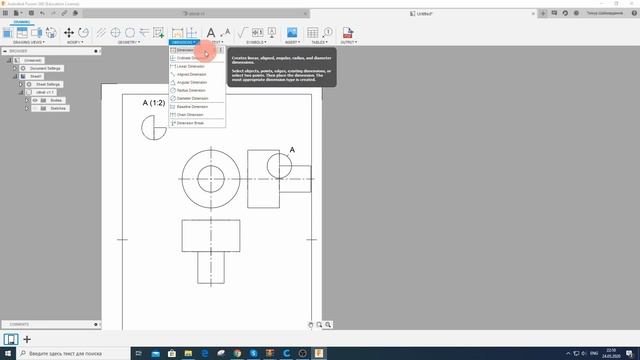Open the Output dropdown
This screenshot has height=360, width=640.
349,42
